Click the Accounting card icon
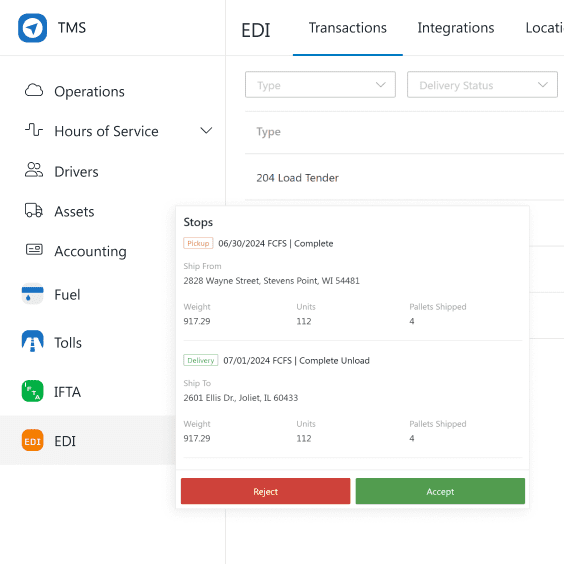564x564 pixels. coord(34,249)
